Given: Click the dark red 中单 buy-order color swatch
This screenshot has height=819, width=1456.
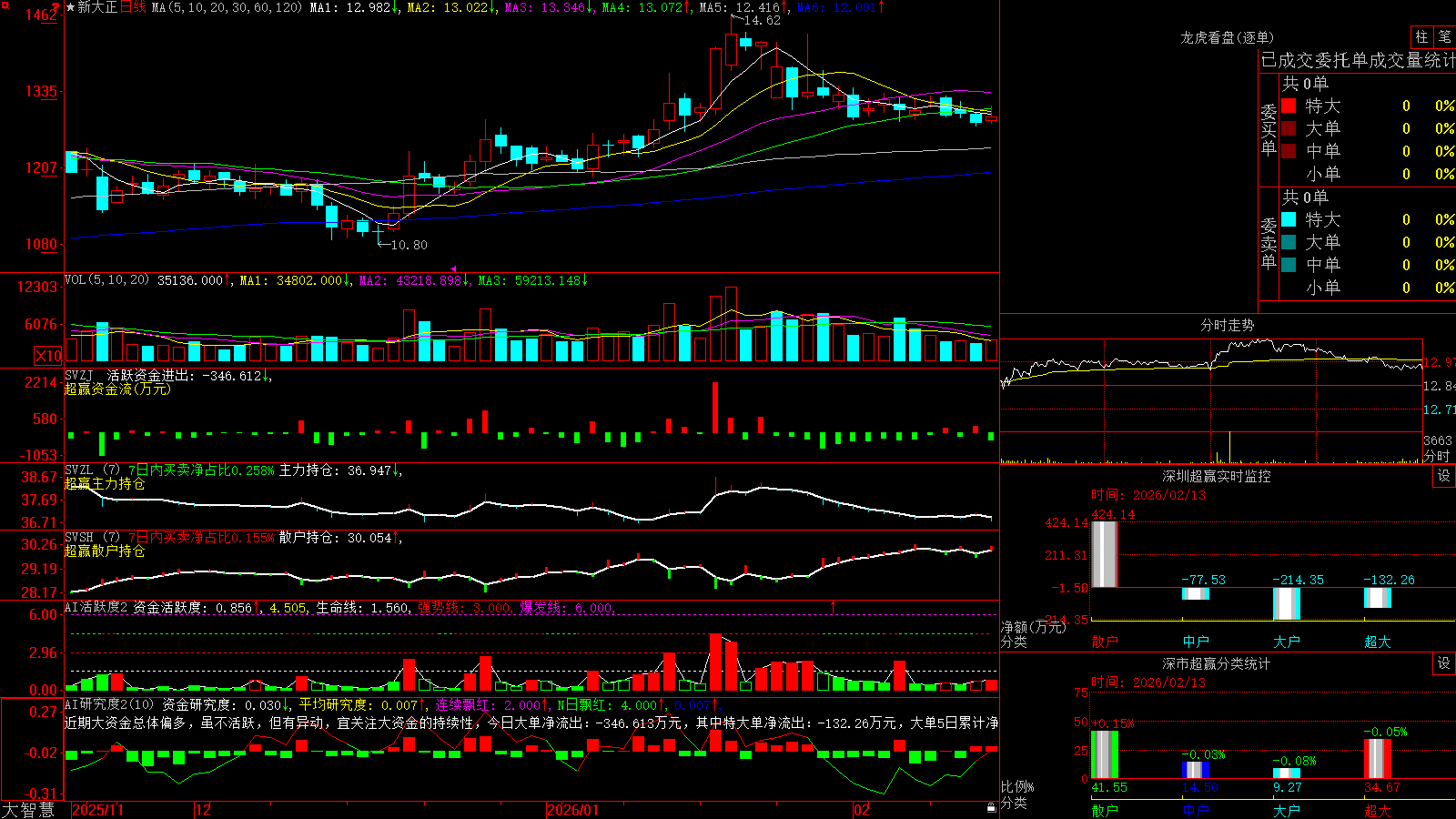Looking at the screenshot, I should point(1289,151).
